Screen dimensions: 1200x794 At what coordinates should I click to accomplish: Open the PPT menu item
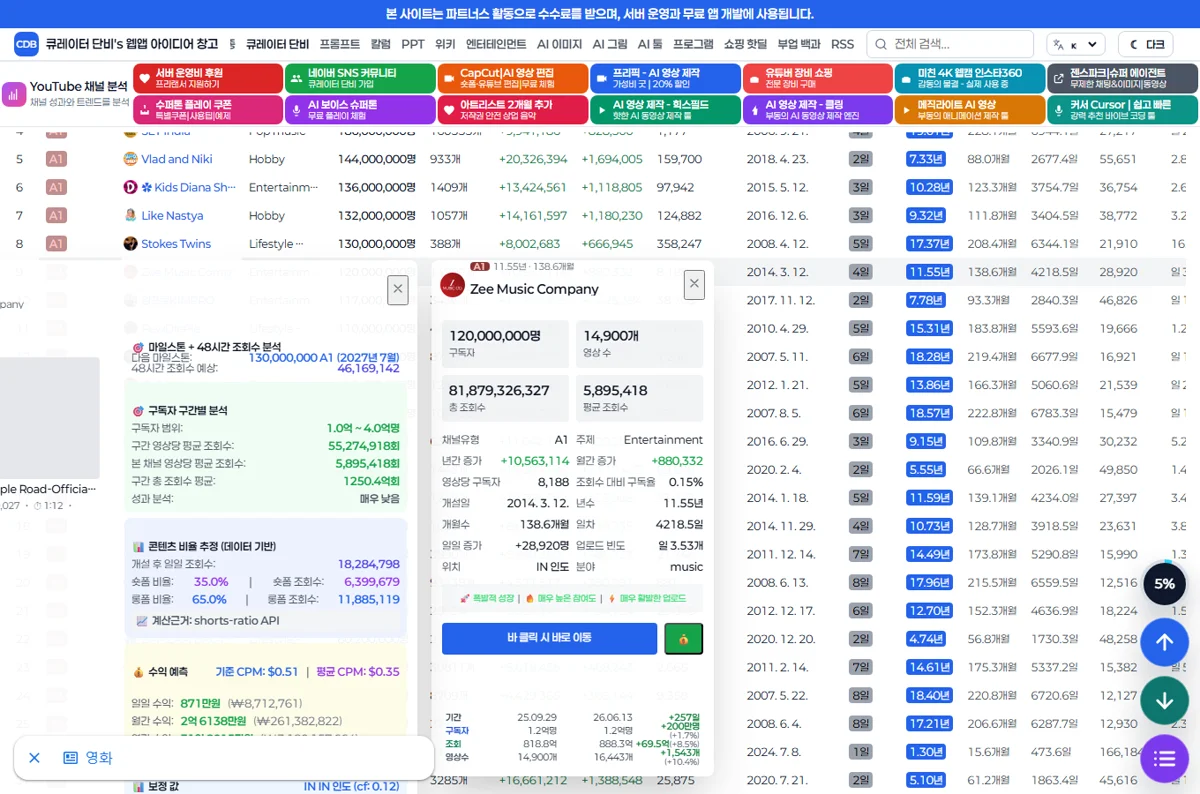(x=413, y=44)
